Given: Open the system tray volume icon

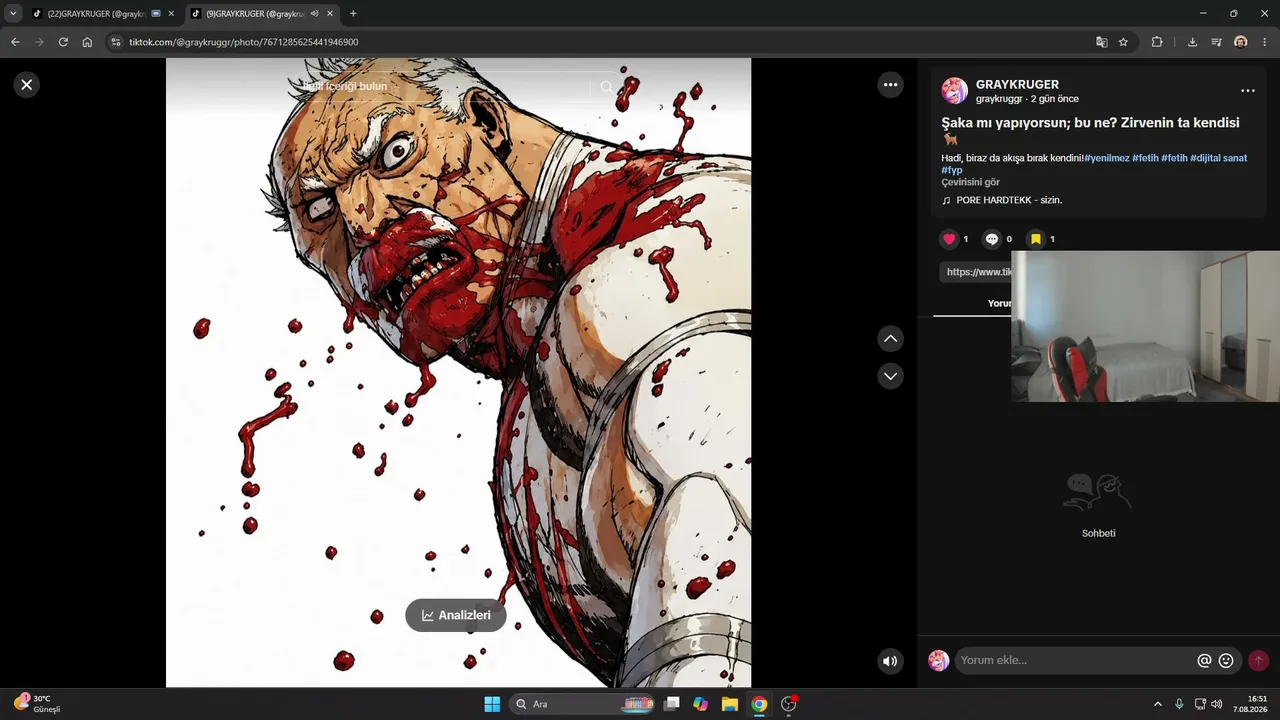Looking at the screenshot, I should click(x=1217, y=704).
